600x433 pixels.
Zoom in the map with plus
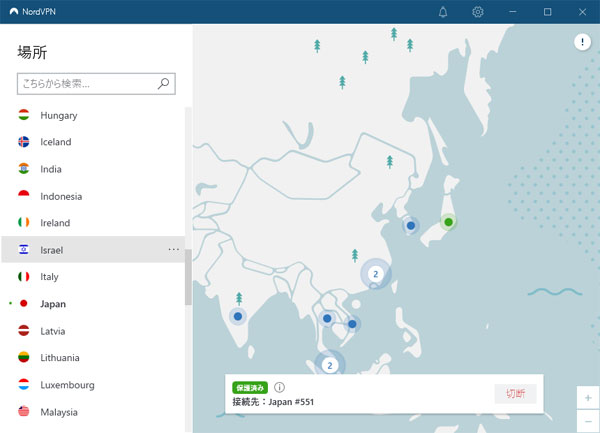[588, 398]
